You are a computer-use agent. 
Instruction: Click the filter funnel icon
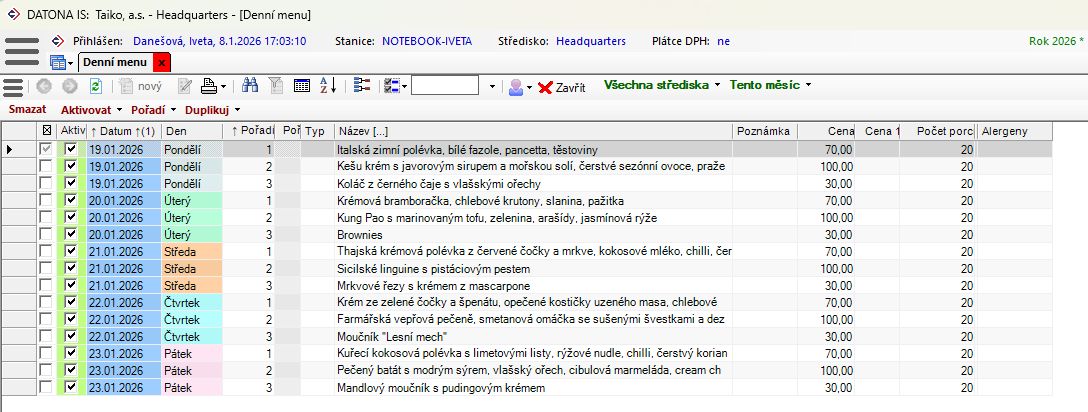pyautogui.click(x=276, y=87)
